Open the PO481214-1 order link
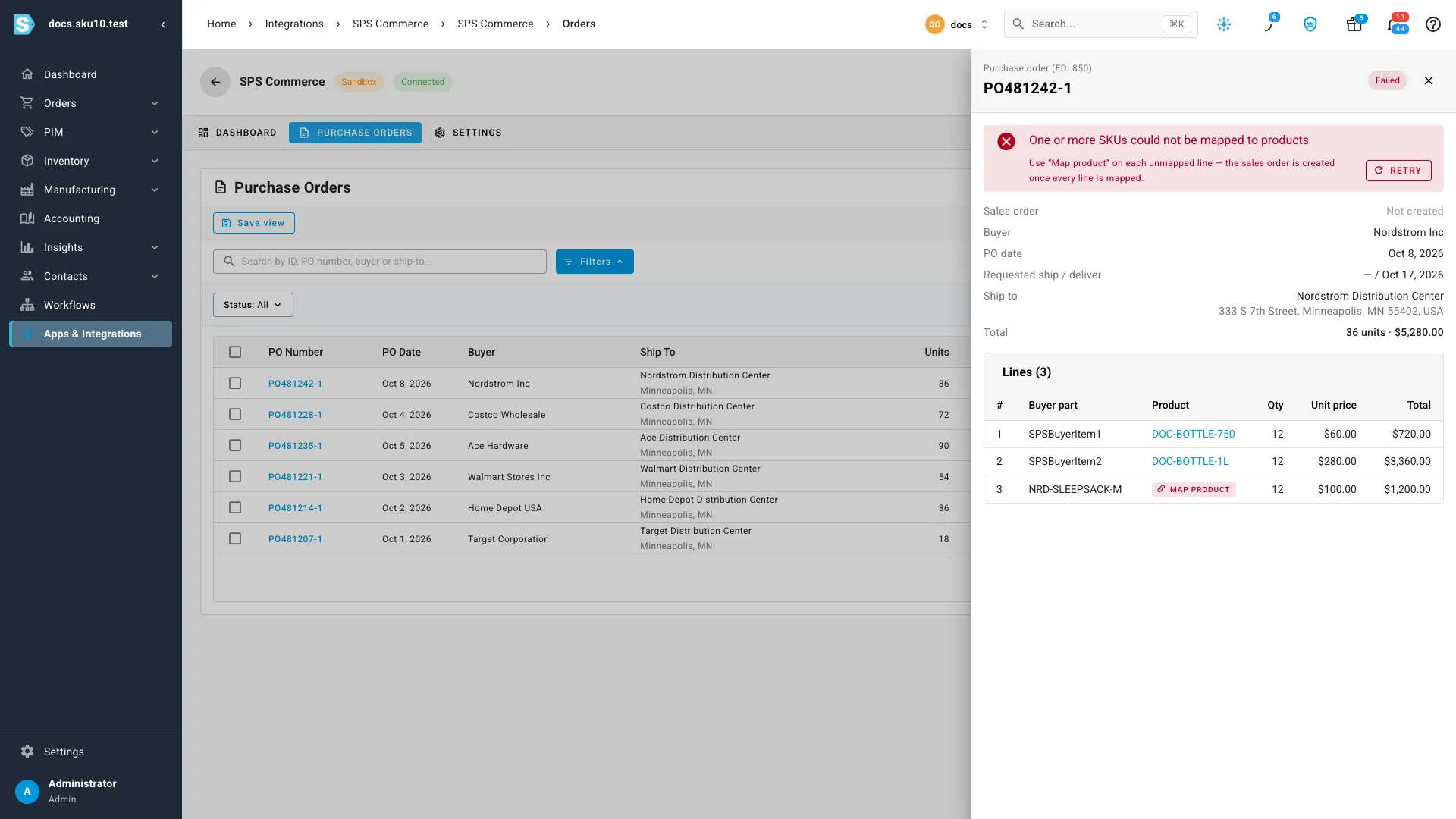Viewport: 1456px width, 819px height. click(x=295, y=508)
